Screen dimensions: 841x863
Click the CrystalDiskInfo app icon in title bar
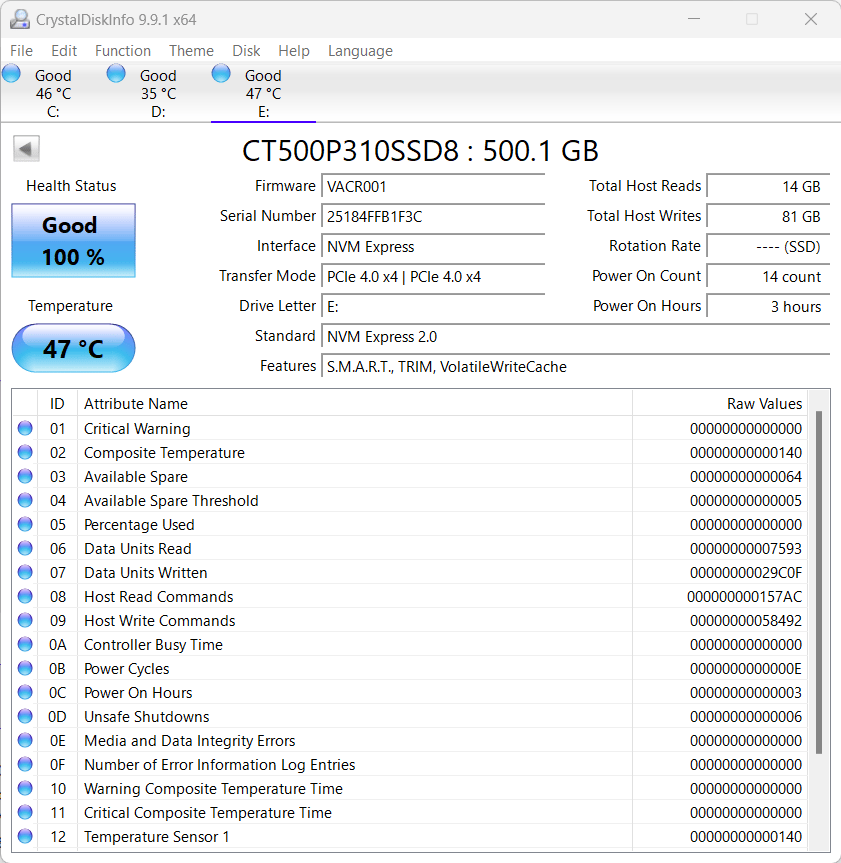click(20, 19)
